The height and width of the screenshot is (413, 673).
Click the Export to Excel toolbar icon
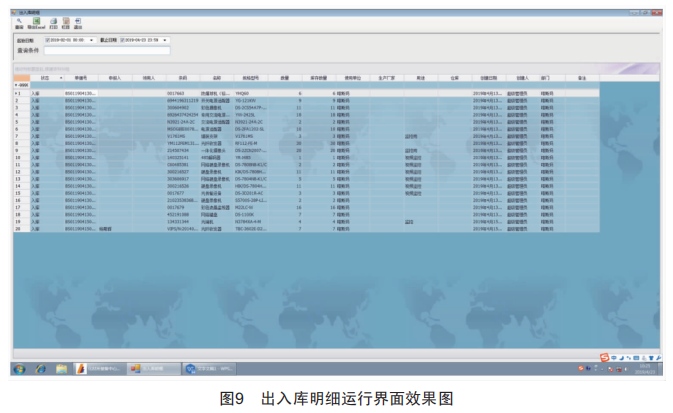pyautogui.click(x=36, y=22)
